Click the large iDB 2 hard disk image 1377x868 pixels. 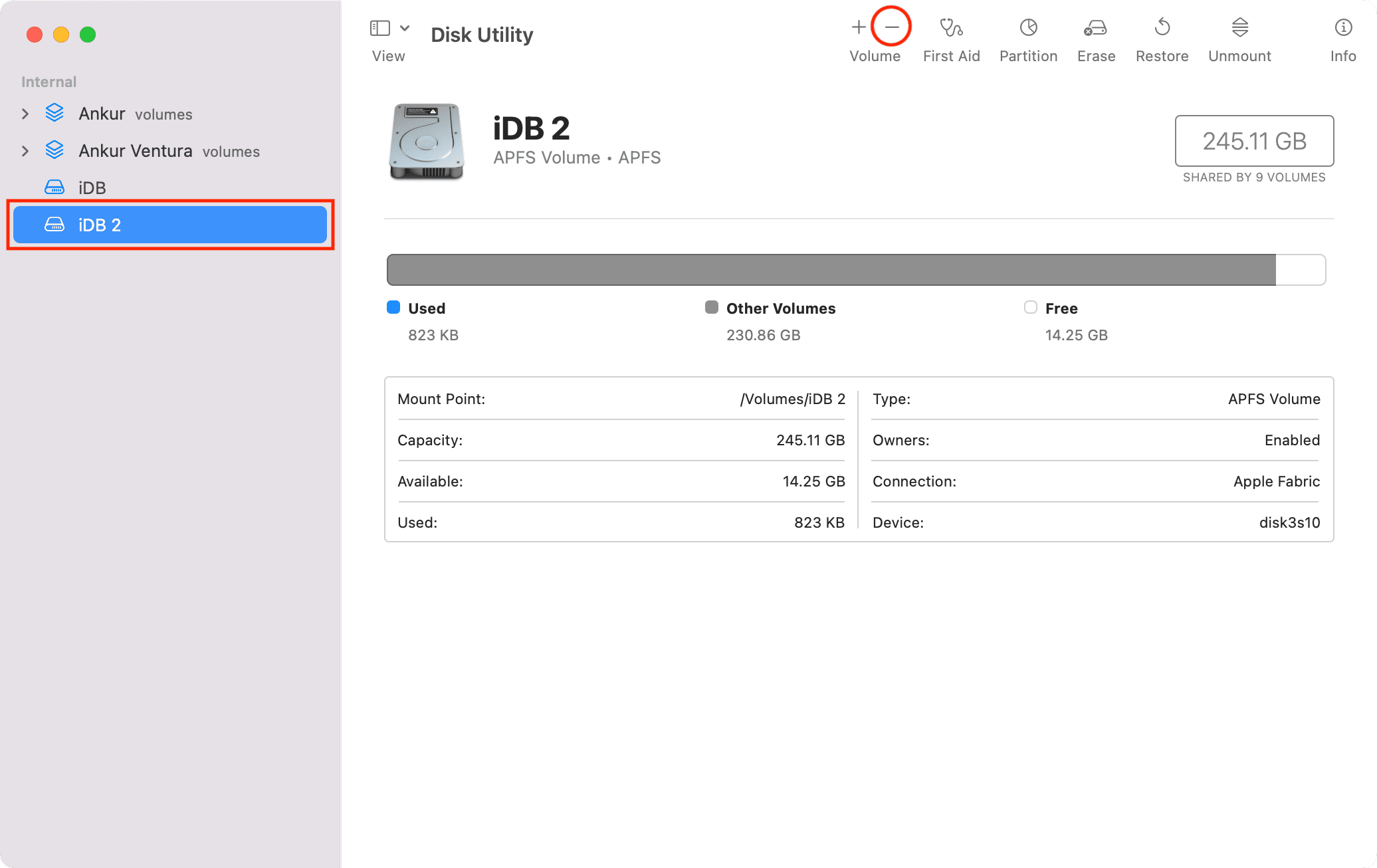426,142
